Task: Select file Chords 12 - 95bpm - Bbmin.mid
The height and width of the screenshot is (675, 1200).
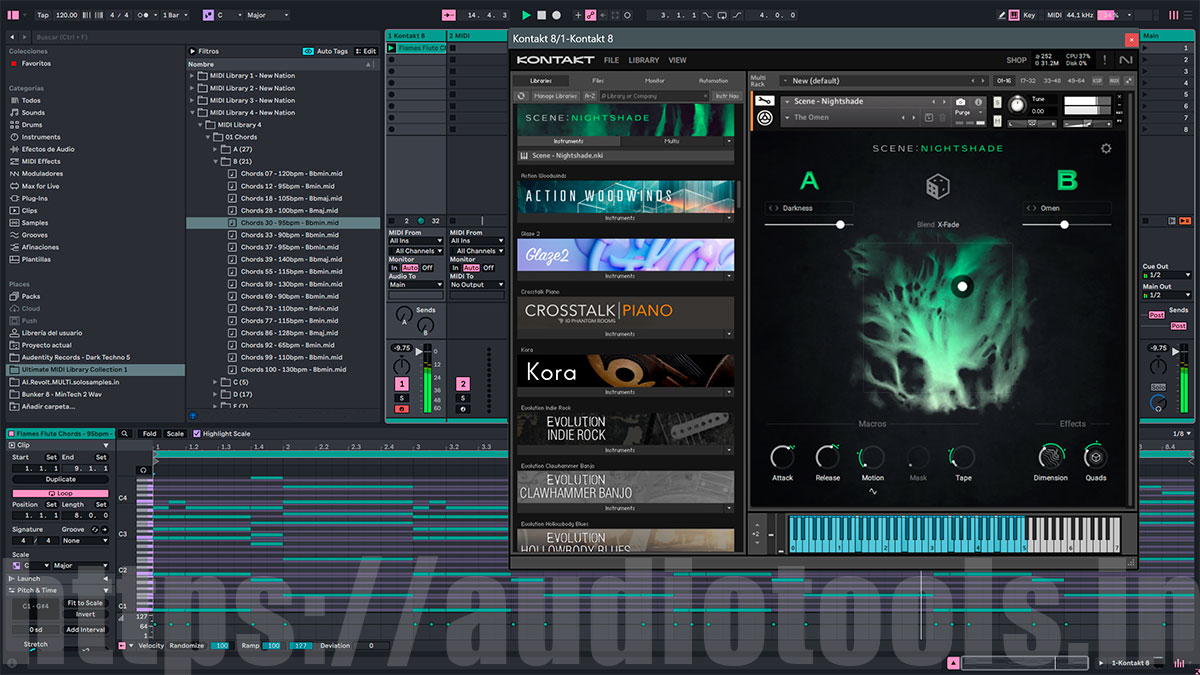Action: [288, 186]
